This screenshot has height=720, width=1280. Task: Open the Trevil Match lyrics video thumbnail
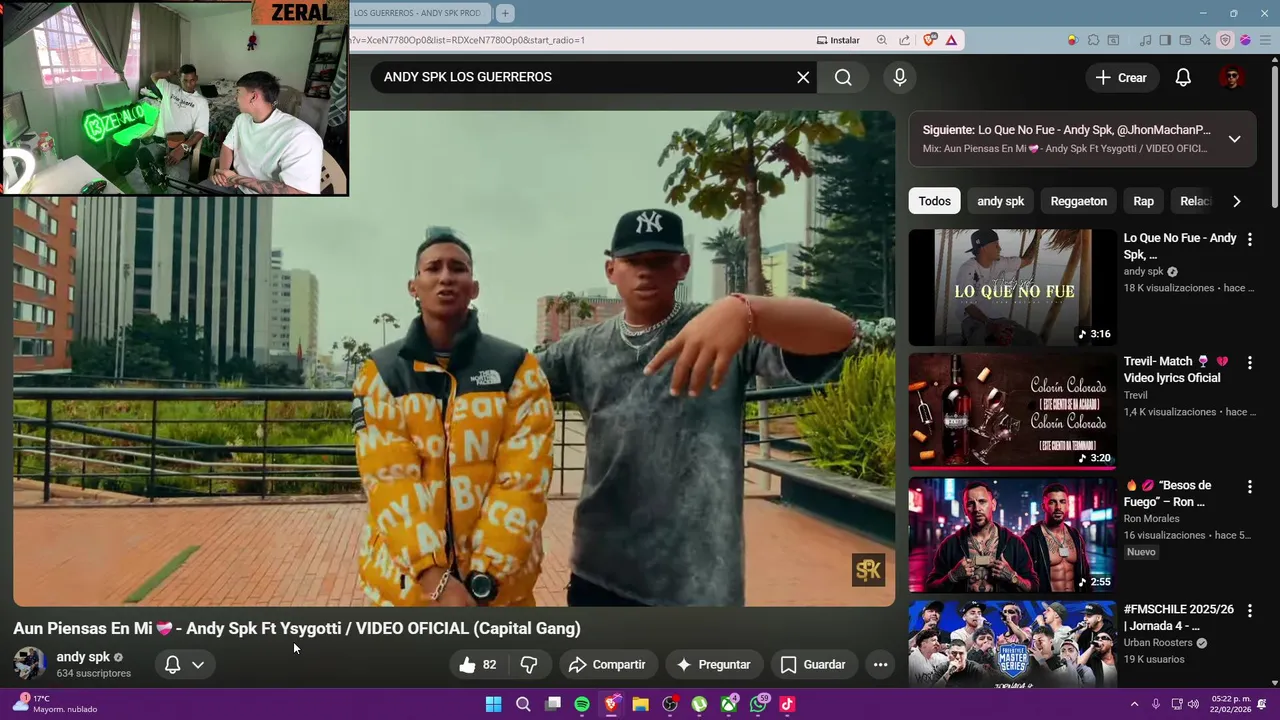[1012, 411]
